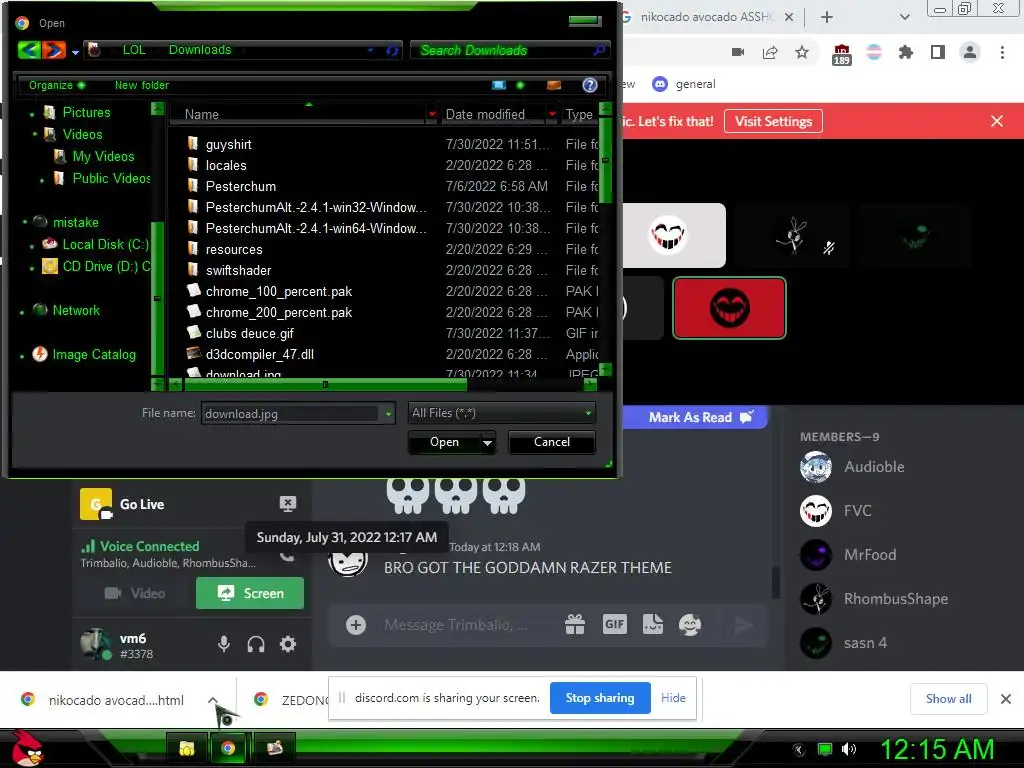1024x768 pixels.
Task: Open the Date modified column filter arrow
Action: [552, 114]
